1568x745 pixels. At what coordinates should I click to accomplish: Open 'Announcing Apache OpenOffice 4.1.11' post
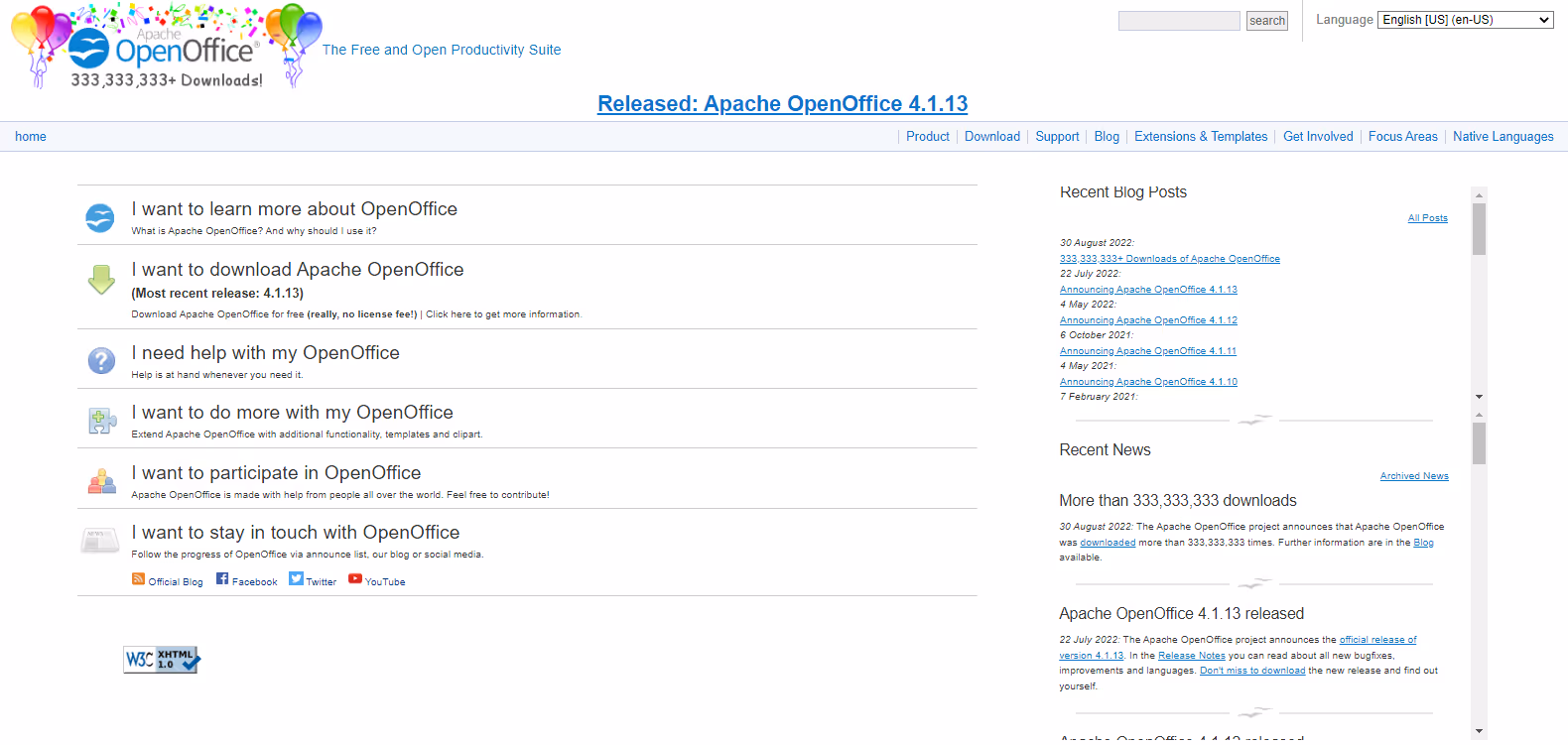[x=1148, y=351]
